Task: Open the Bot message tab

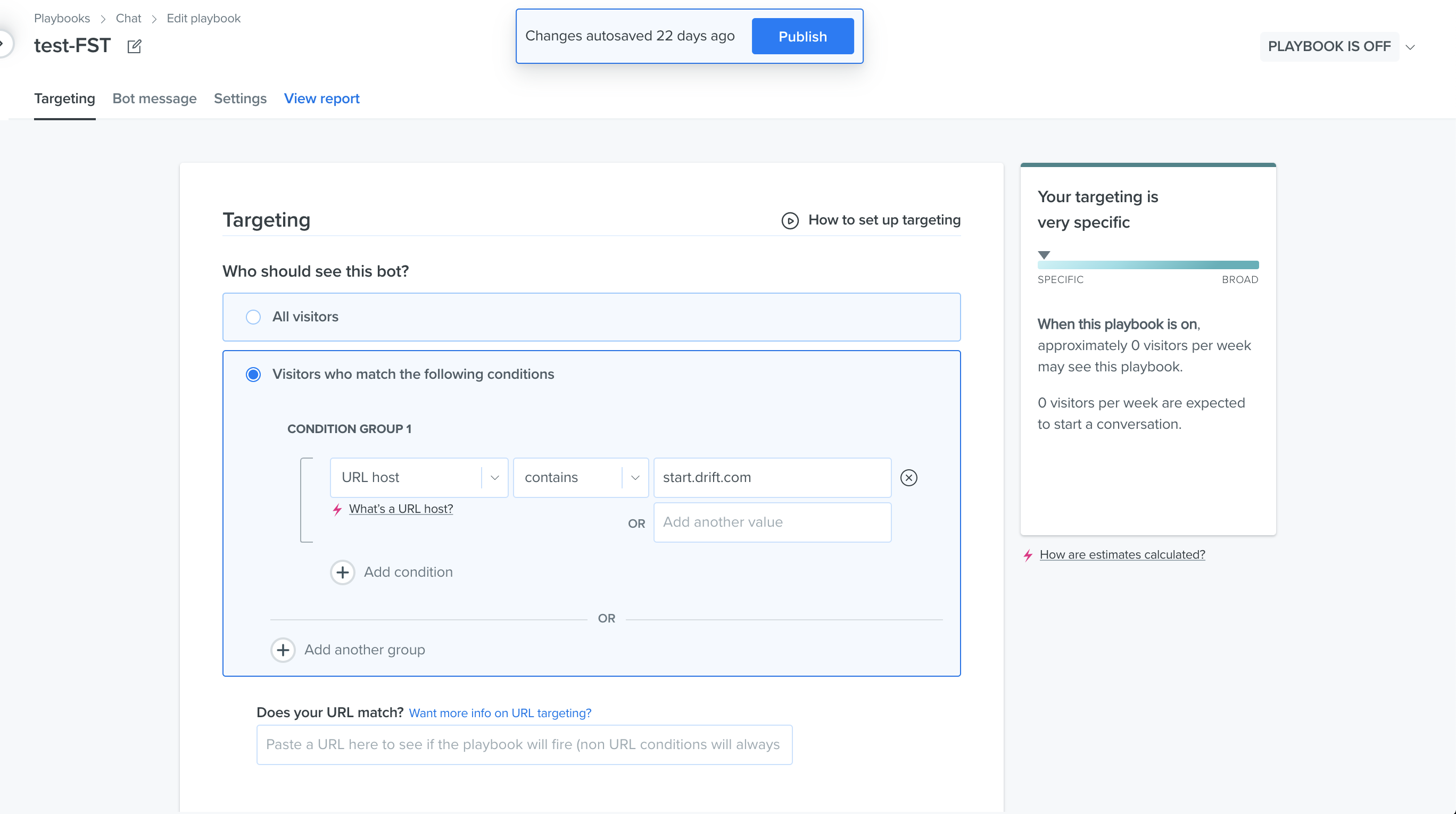Action: 154,99
